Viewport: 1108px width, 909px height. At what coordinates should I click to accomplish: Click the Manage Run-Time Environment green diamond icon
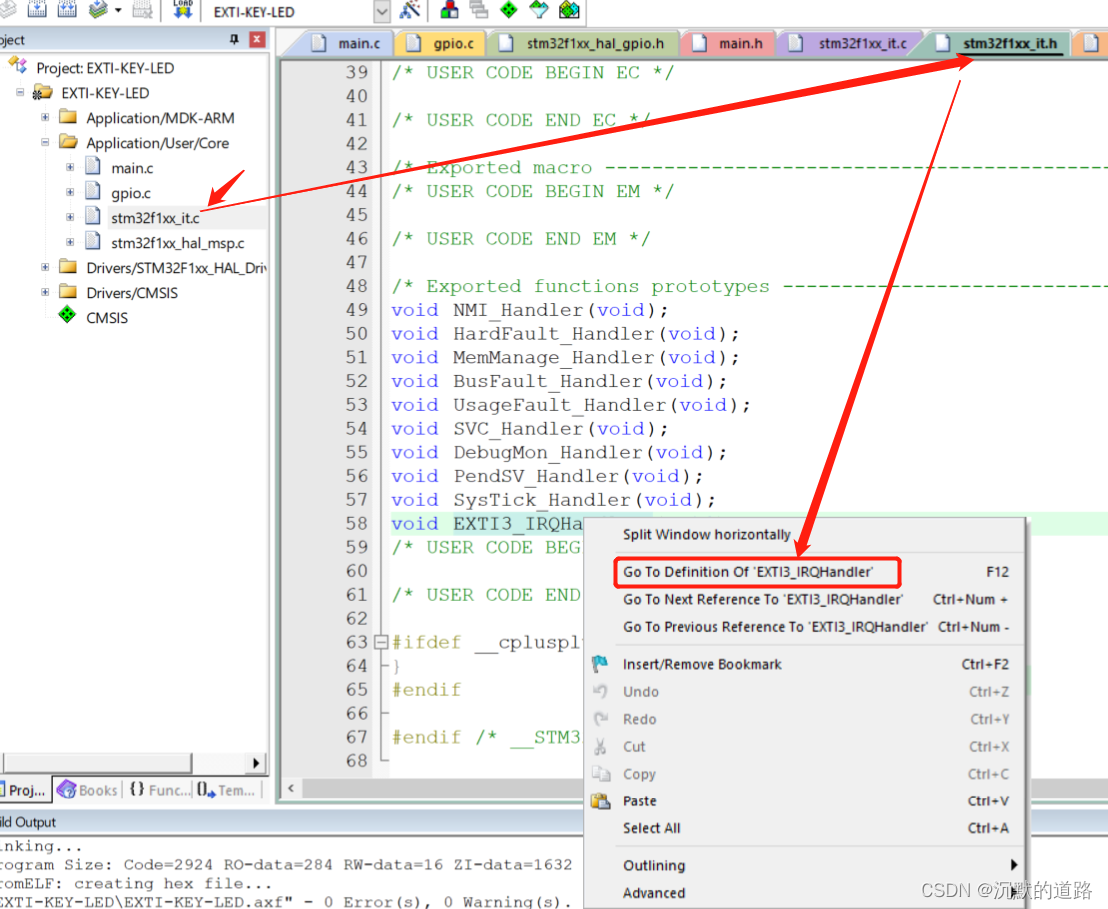tap(509, 10)
